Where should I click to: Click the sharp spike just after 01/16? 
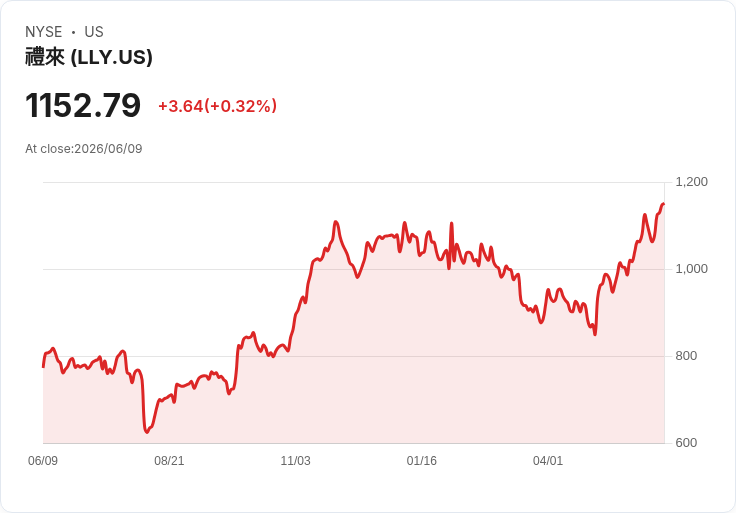pos(452,223)
